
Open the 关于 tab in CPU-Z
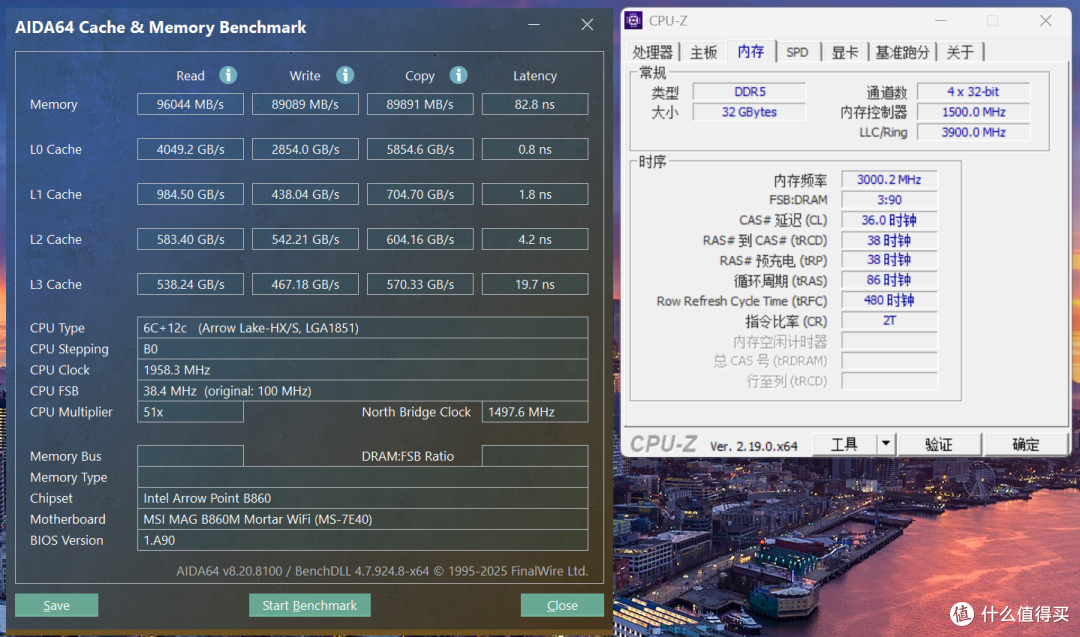(x=960, y=52)
